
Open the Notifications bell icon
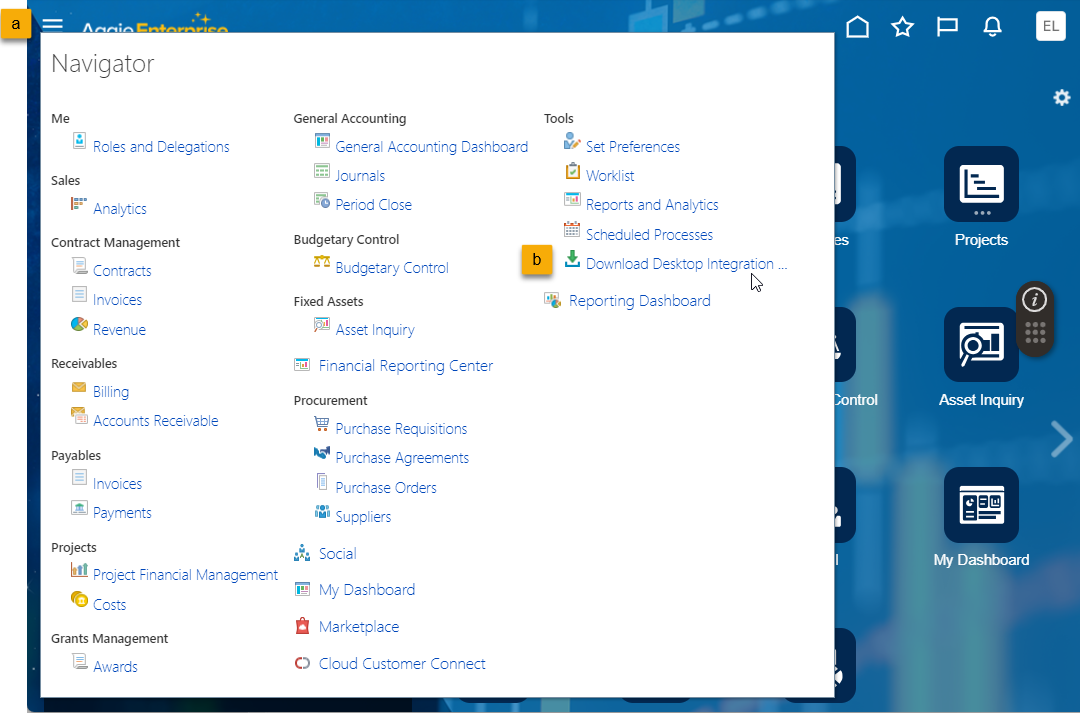click(992, 27)
